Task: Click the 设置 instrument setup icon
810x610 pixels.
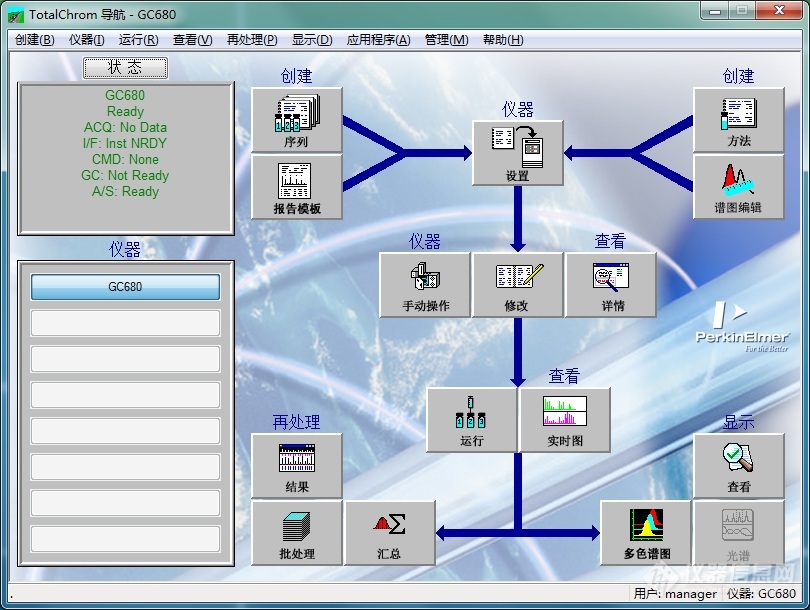Action: pyautogui.click(x=518, y=153)
